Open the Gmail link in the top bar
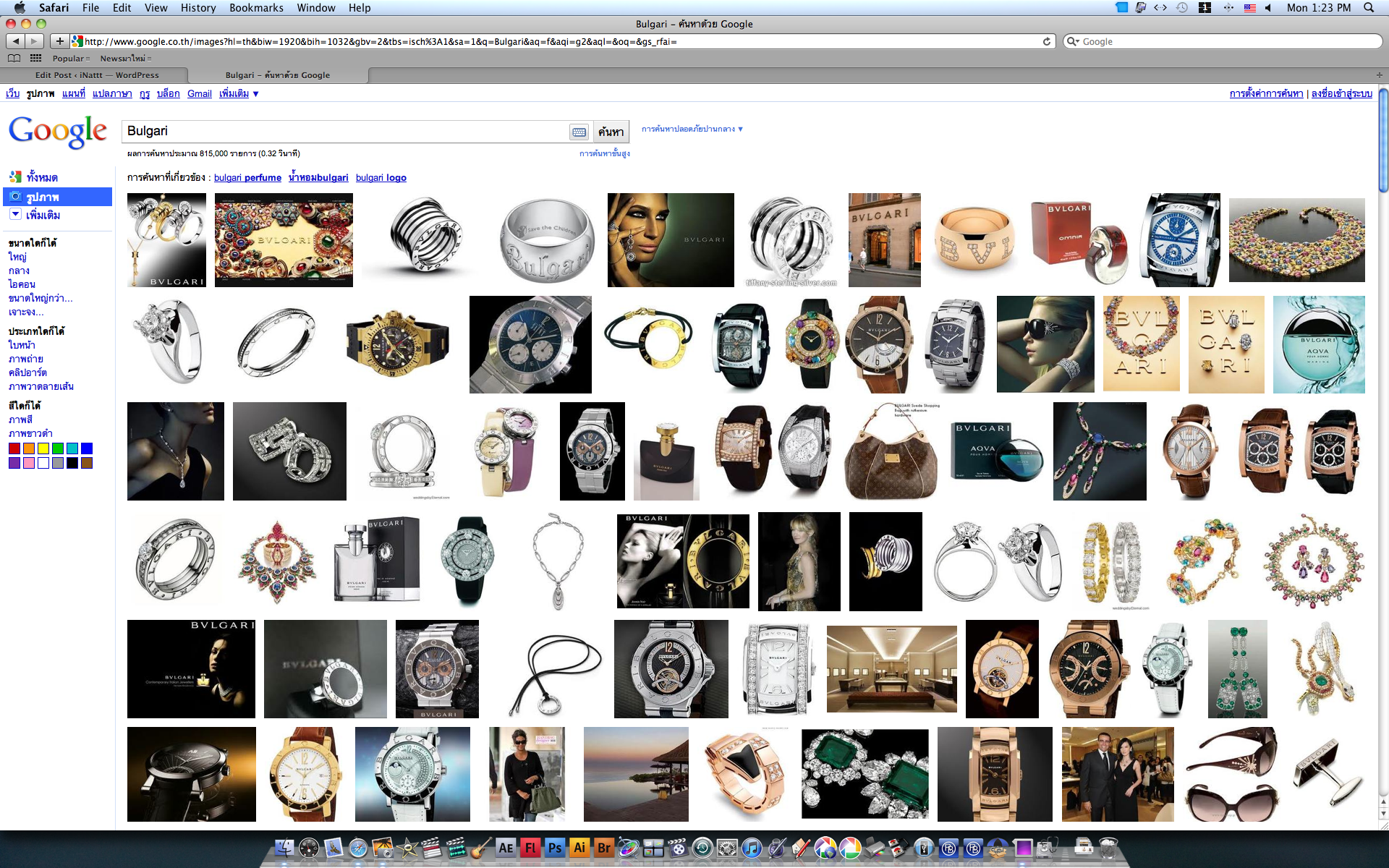The width and height of the screenshot is (1389, 868). [x=200, y=93]
